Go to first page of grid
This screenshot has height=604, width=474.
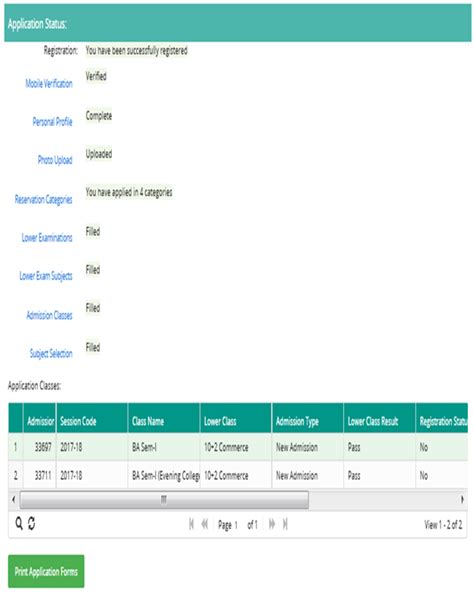(191, 524)
